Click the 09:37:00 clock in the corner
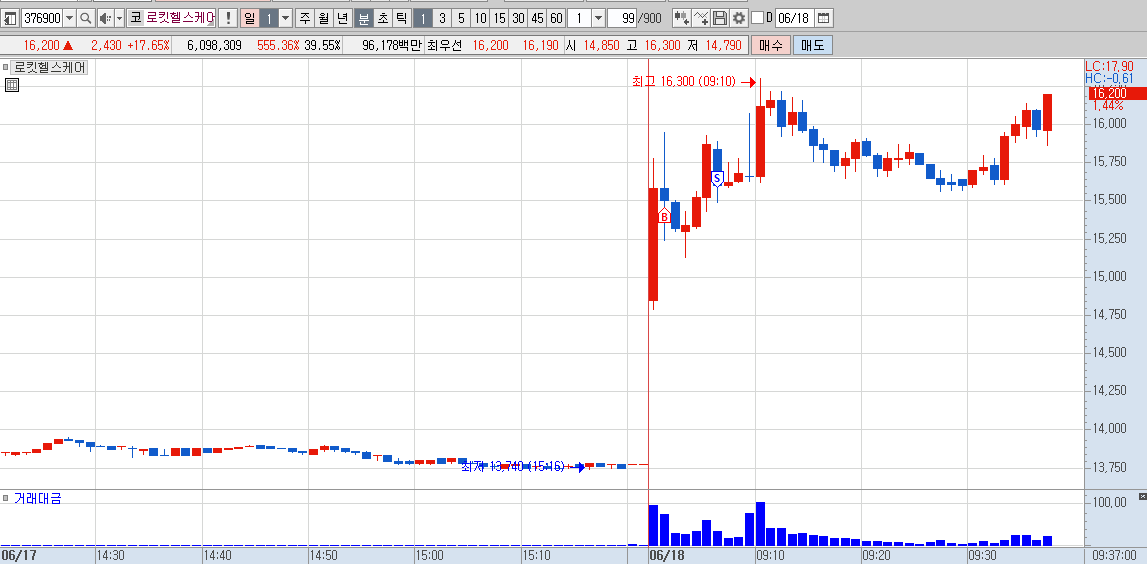Image resolution: width=1147 pixels, height=564 pixels. pyautogui.click(x=1116, y=556)
